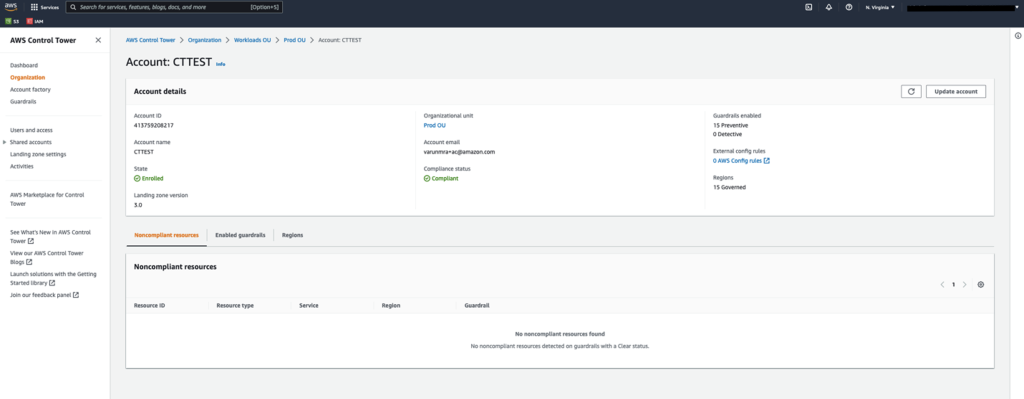1024x399 pixels.
Task: Click the 15 Preventive guardrails text
Action: 731,125
